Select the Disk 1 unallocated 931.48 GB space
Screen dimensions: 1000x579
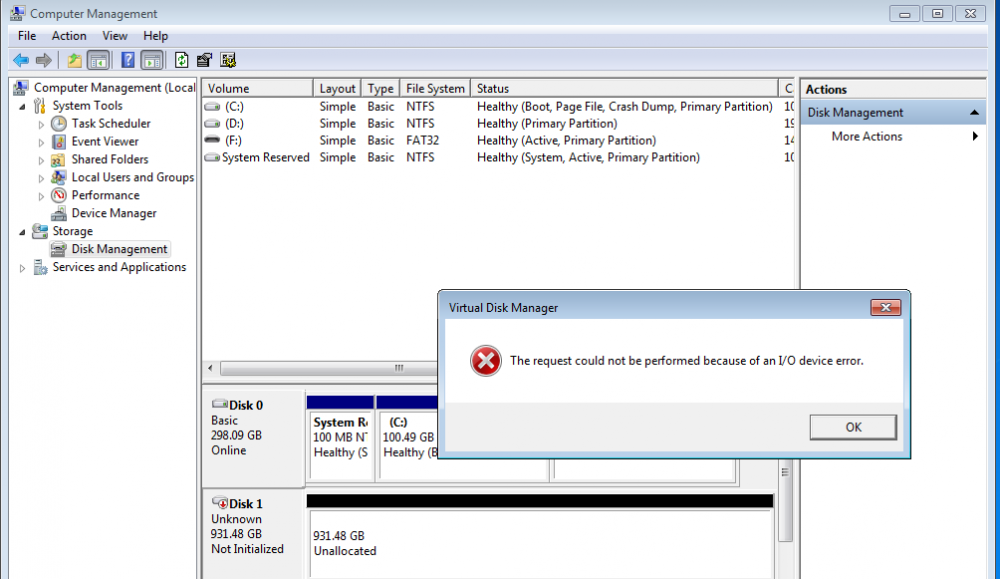tap(540, 543)
